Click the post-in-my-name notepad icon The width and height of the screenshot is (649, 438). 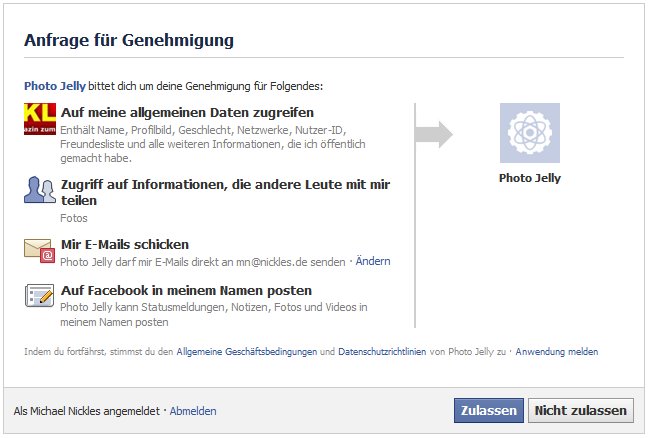pos(40,295)
